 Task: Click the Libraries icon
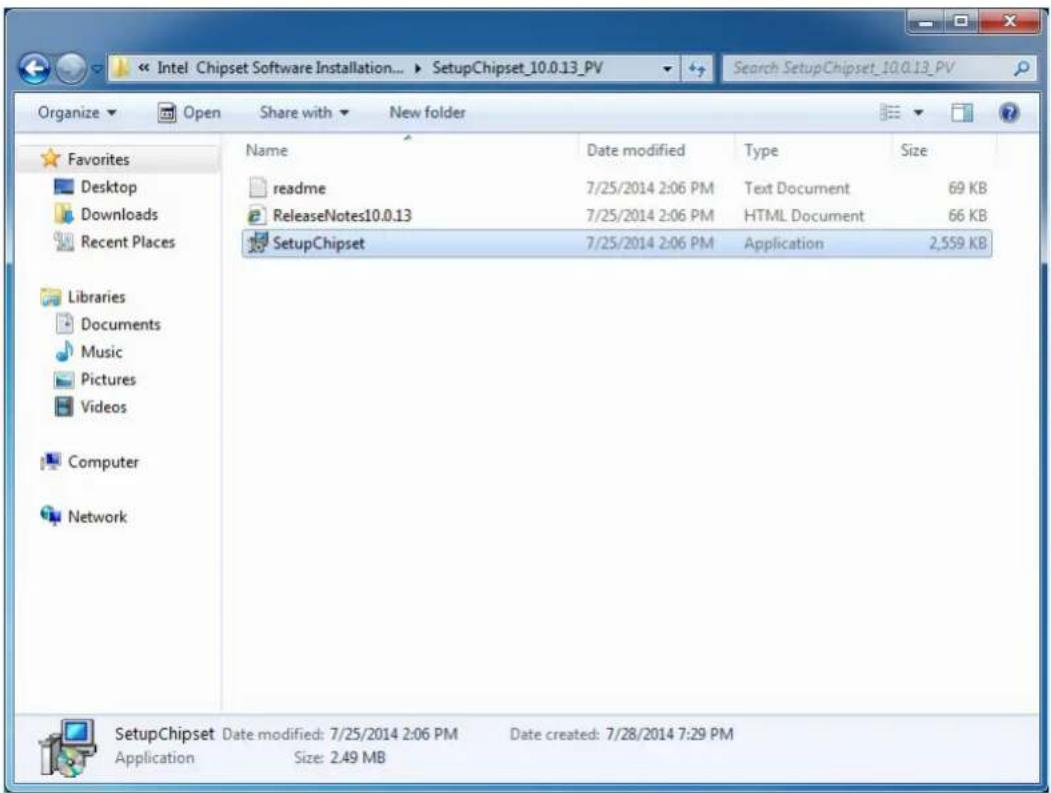tap(51, 297)
